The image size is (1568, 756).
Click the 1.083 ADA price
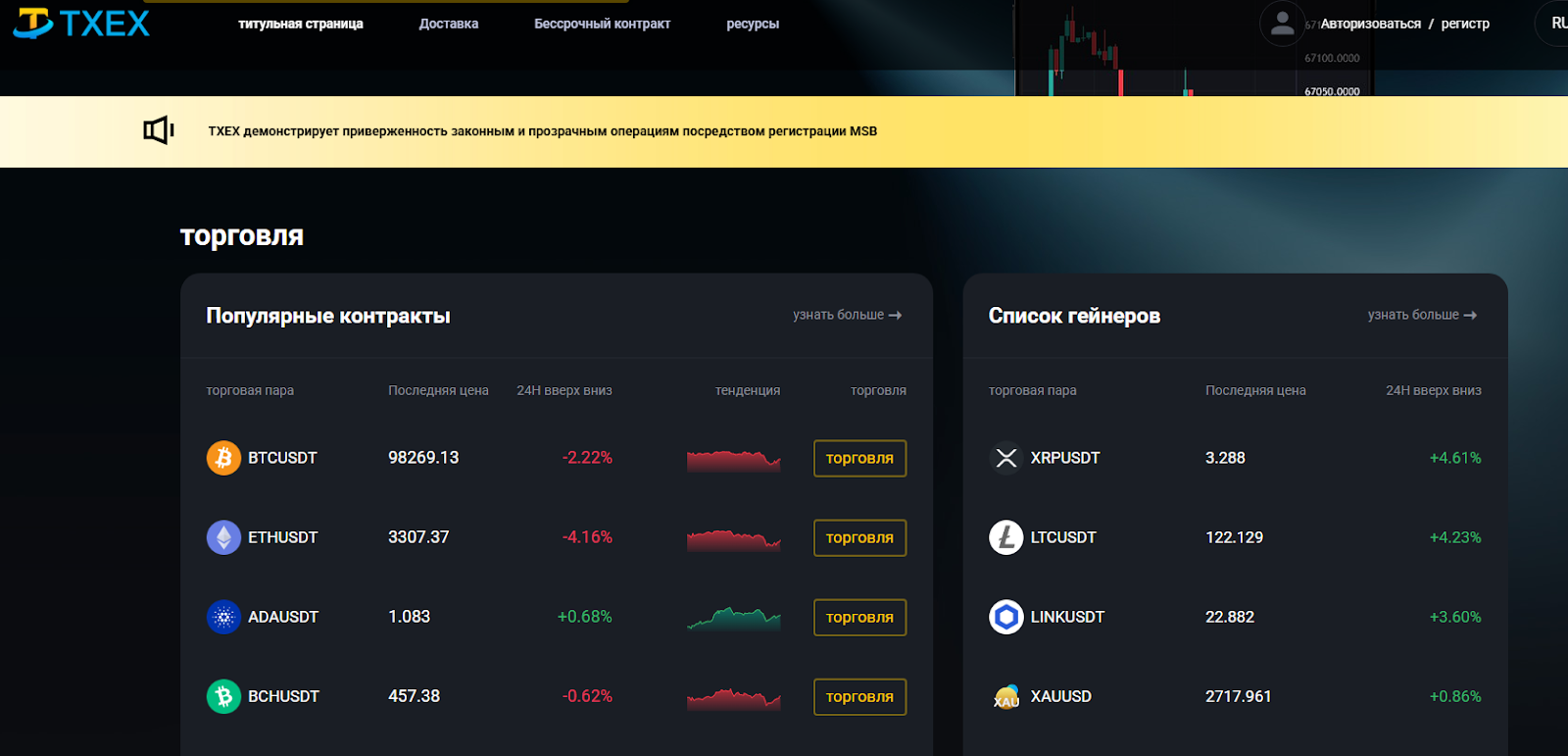(x=409, y=617)
